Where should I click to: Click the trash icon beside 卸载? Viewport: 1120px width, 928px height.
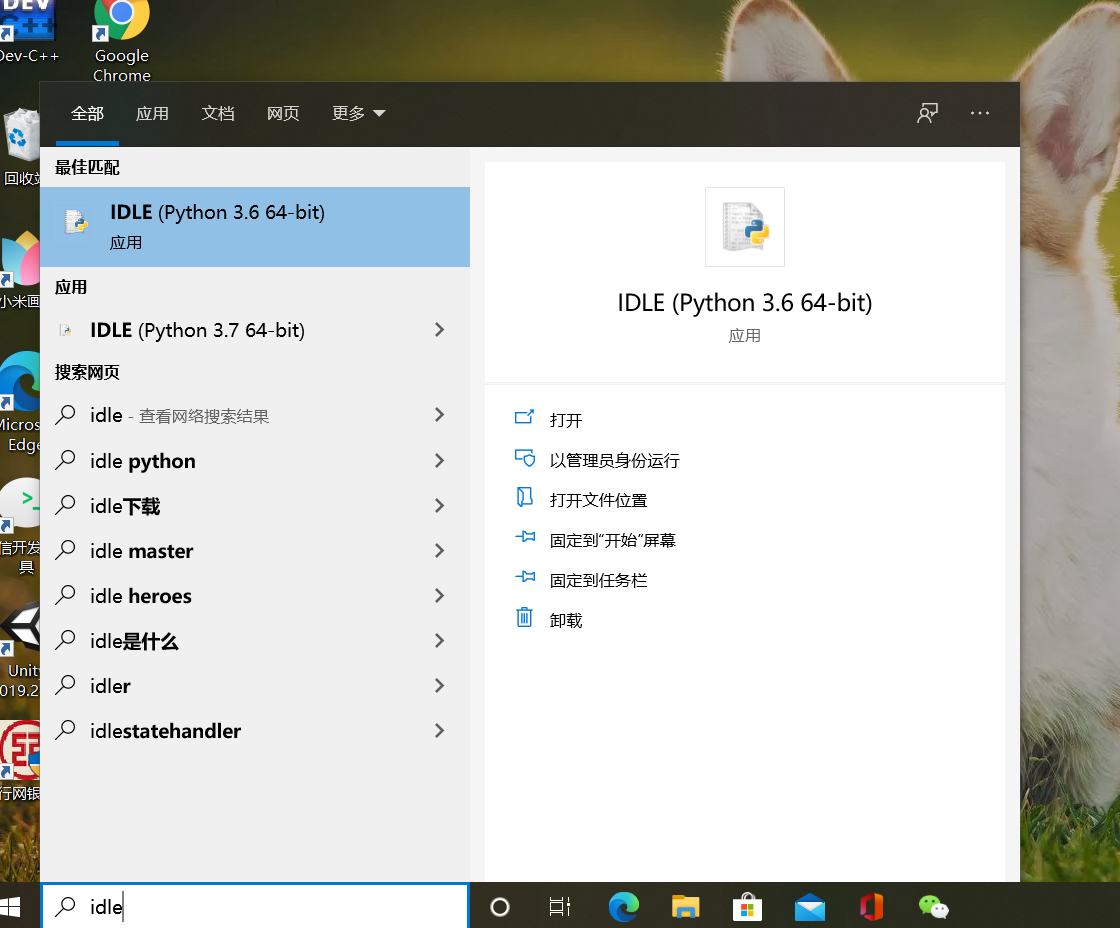coord(524,617)
